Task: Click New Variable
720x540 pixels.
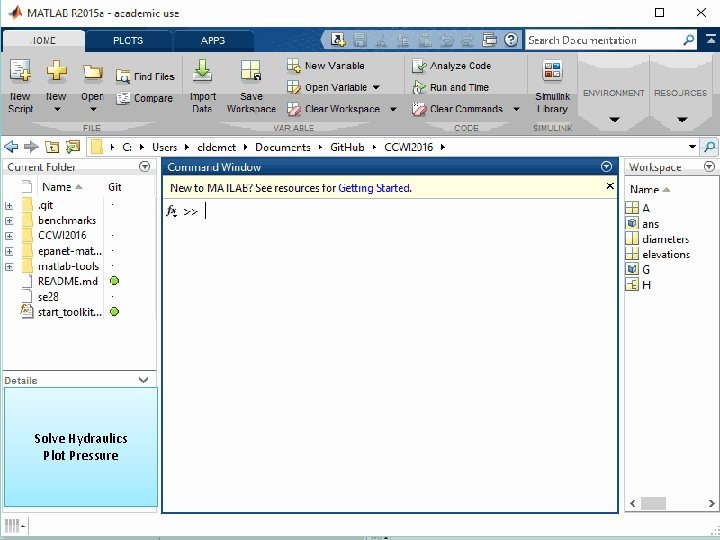Action: [326, 66]
